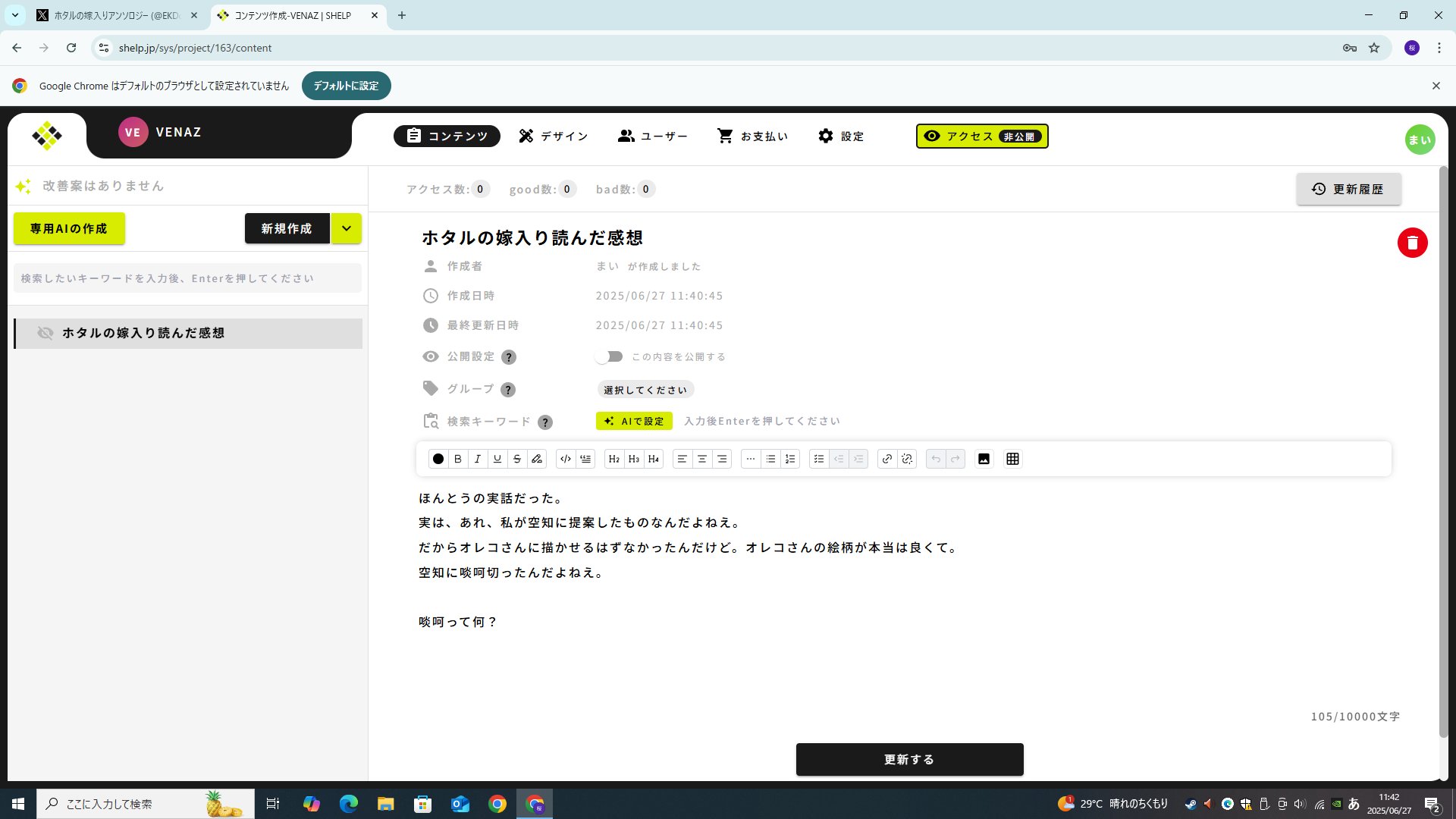1456x819 pixels.
Task: Switch to the ユーザー tab
Action: click(652, 136)
